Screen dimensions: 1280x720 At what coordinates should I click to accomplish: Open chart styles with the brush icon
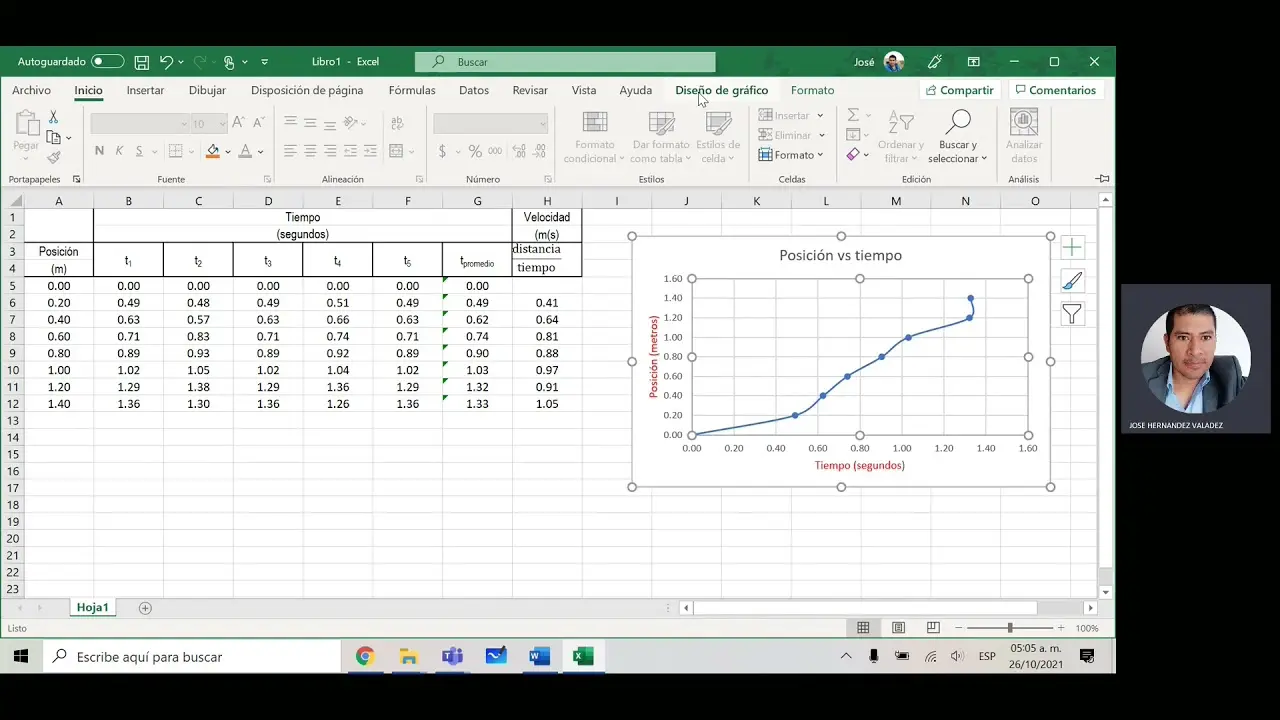(x=1071, y=281)
